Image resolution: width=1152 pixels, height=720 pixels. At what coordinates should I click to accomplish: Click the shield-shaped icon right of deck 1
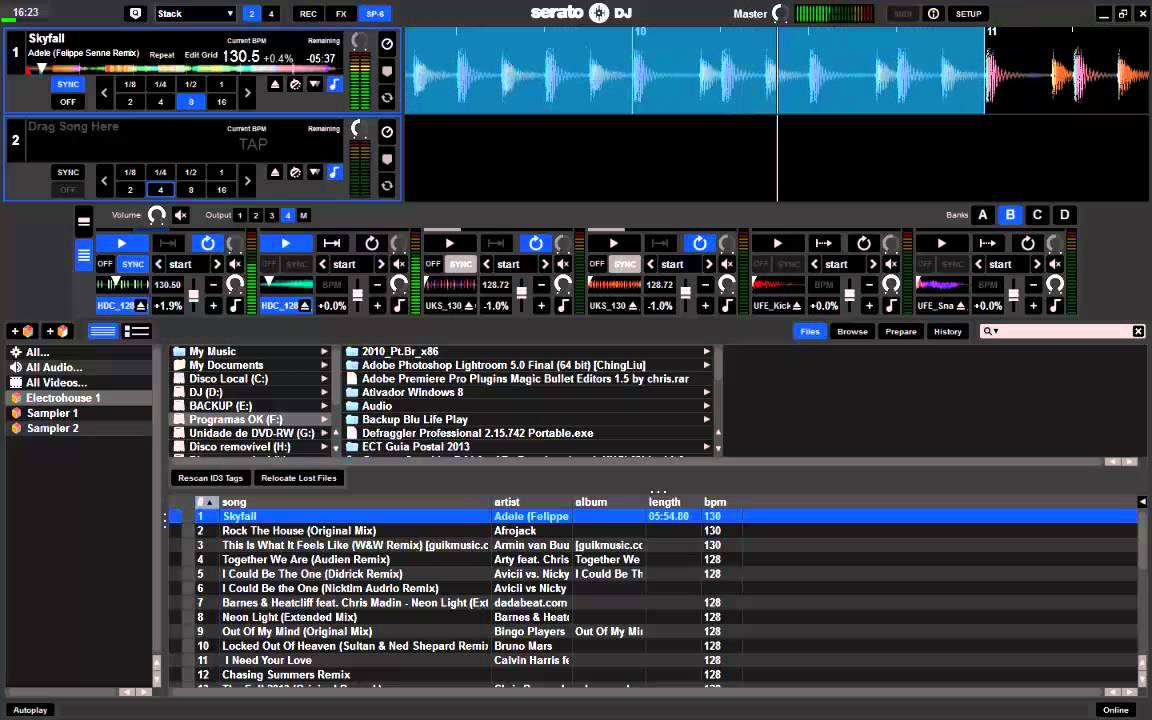pyautogui.click(x=387, y=71)
